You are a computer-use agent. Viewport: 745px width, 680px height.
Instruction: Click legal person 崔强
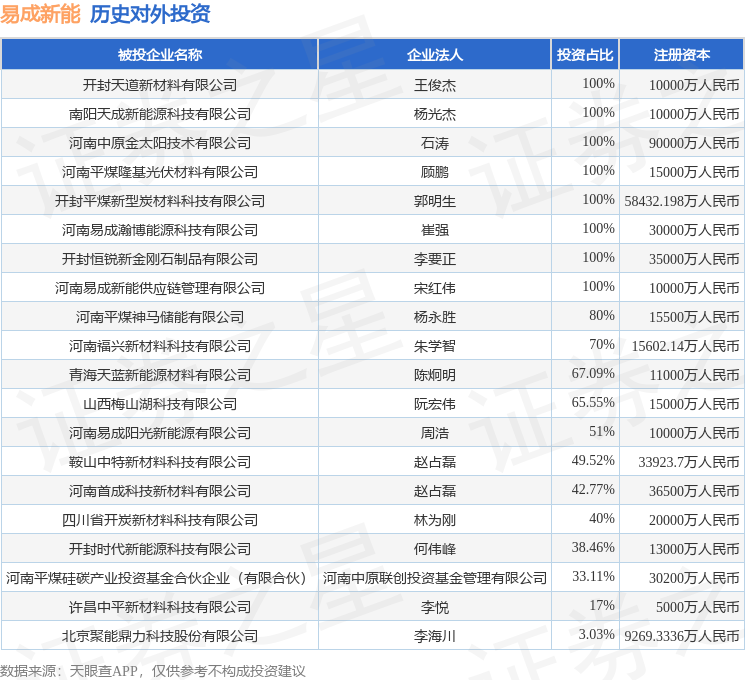[x=435, y=230]
